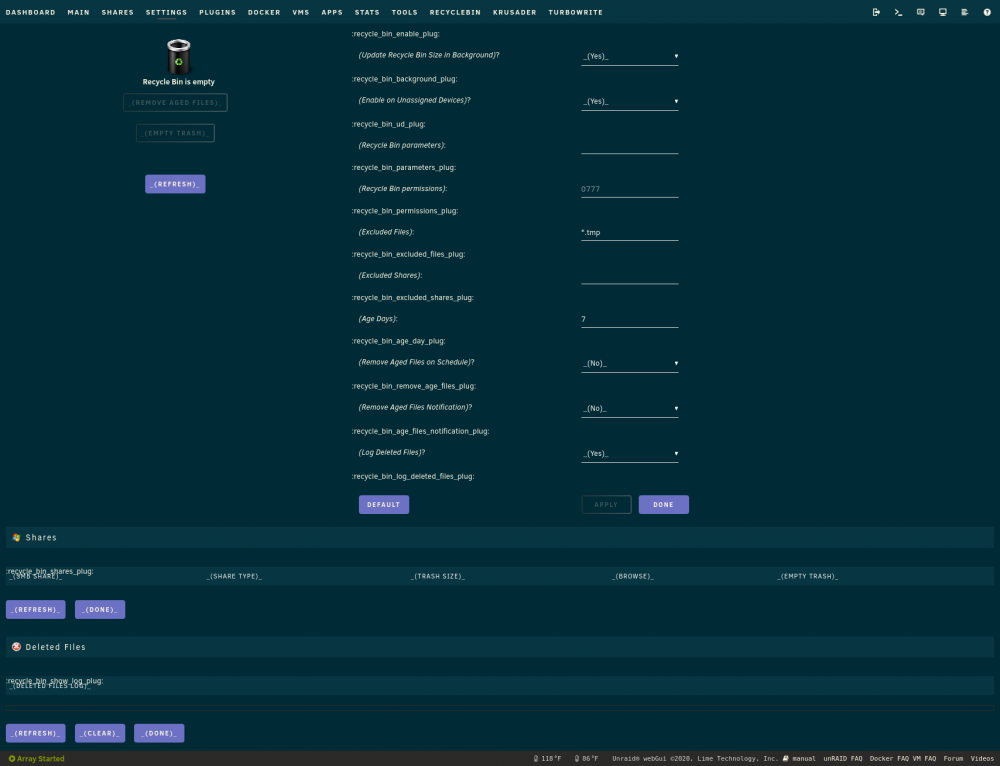1000x766 pixels.
Task: Click the Recycle Bin trash can image
Action: pos(179,56)
